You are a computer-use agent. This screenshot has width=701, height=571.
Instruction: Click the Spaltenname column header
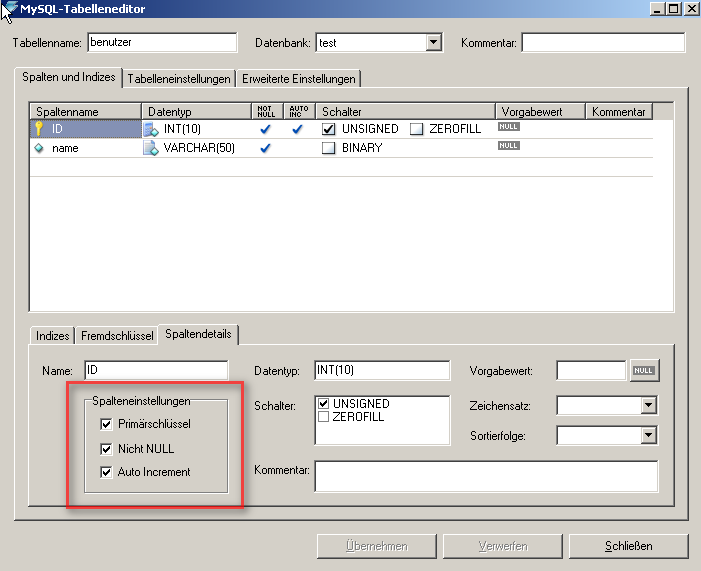click(85, 111)
